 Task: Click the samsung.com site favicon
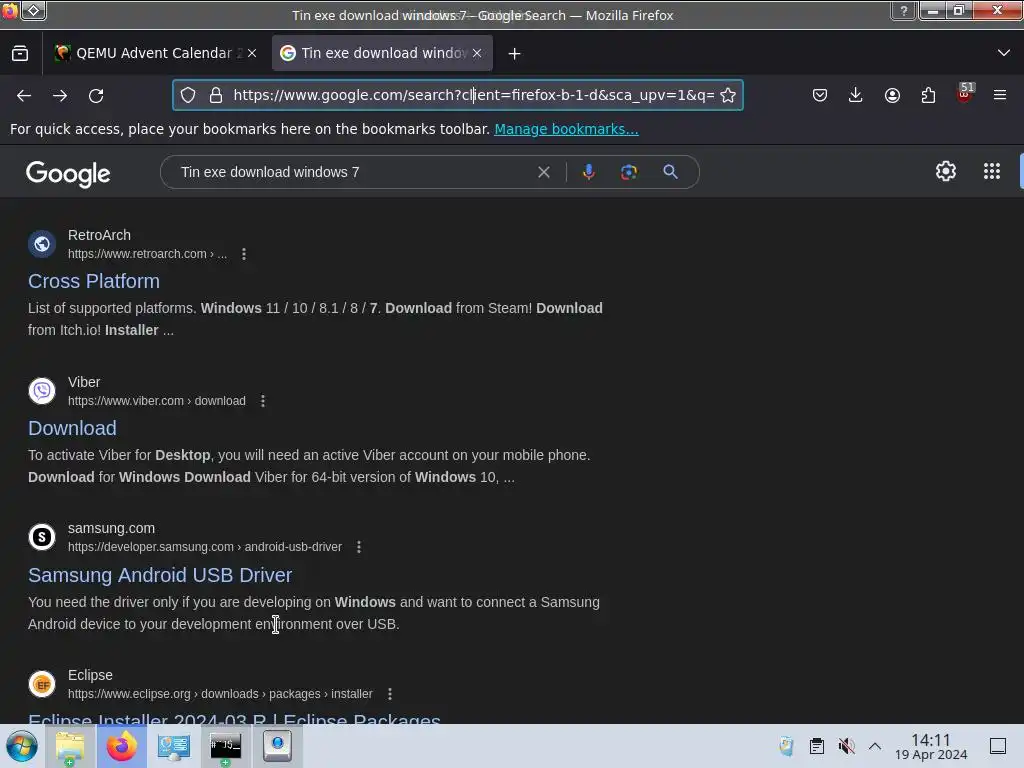tap(42, 537)
